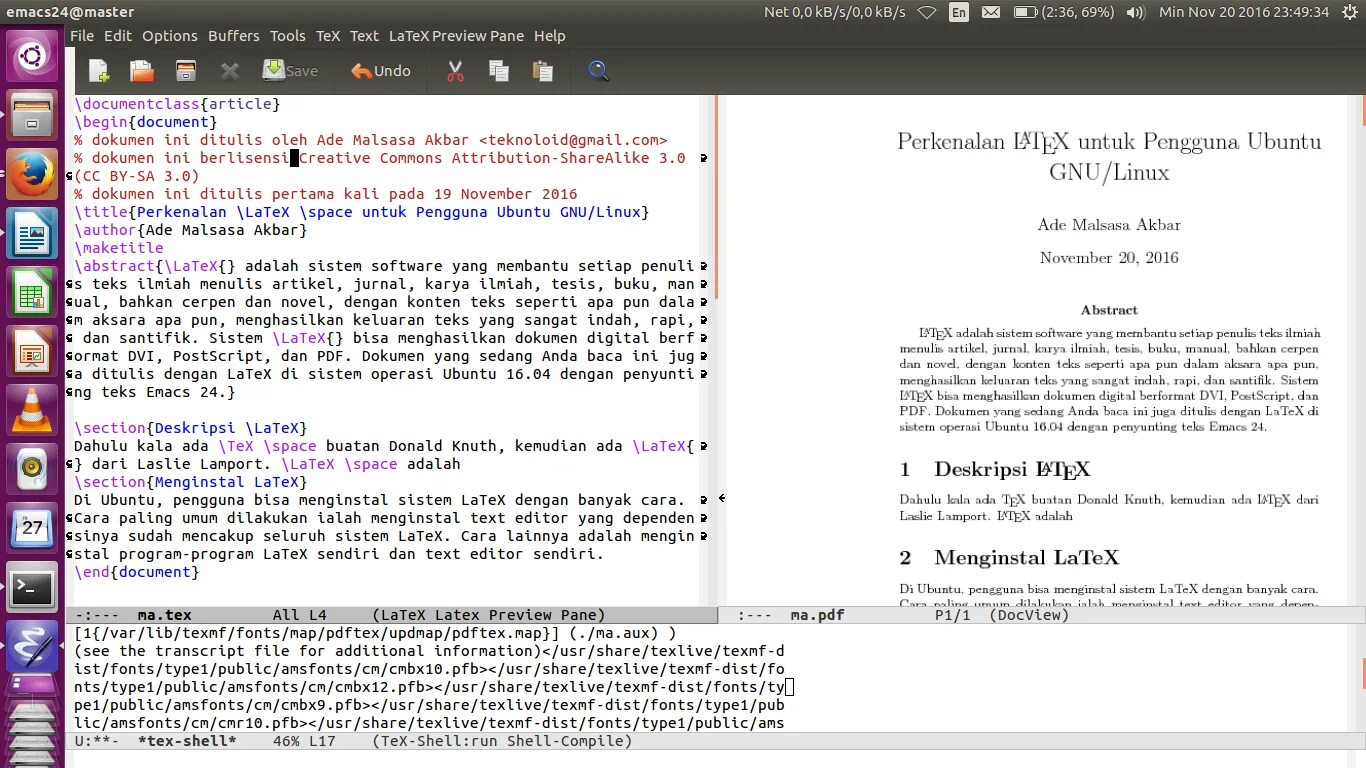Viewport: 1366px width, 768px height.
Task: Click the greyed-out X close buffer icon
Action: tap(230, 71)
